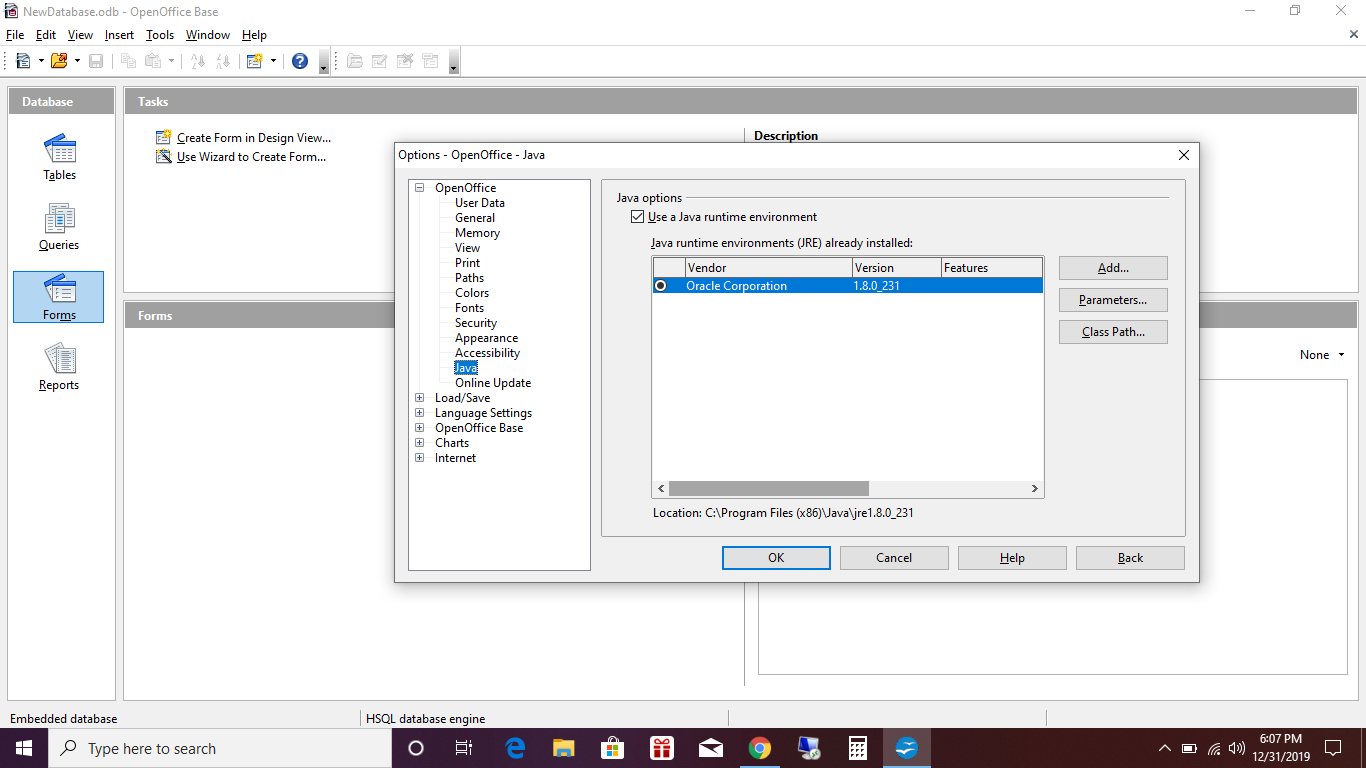Collapse the OpenOffice tree node
The image size is (1366, 768).
coord(420,188)
